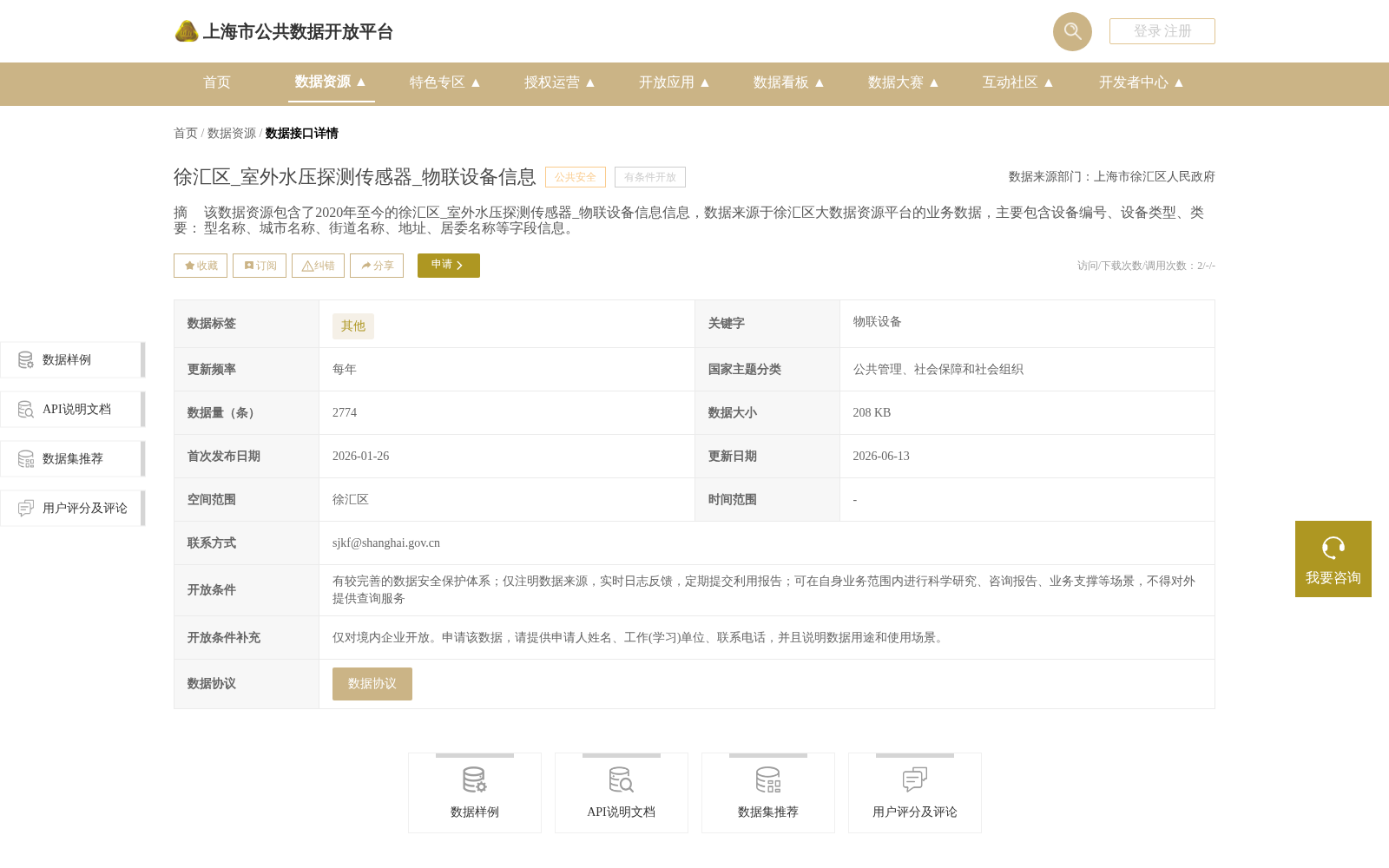
Task: Open 数据样例 in the left sidebar
Action: 73,360
